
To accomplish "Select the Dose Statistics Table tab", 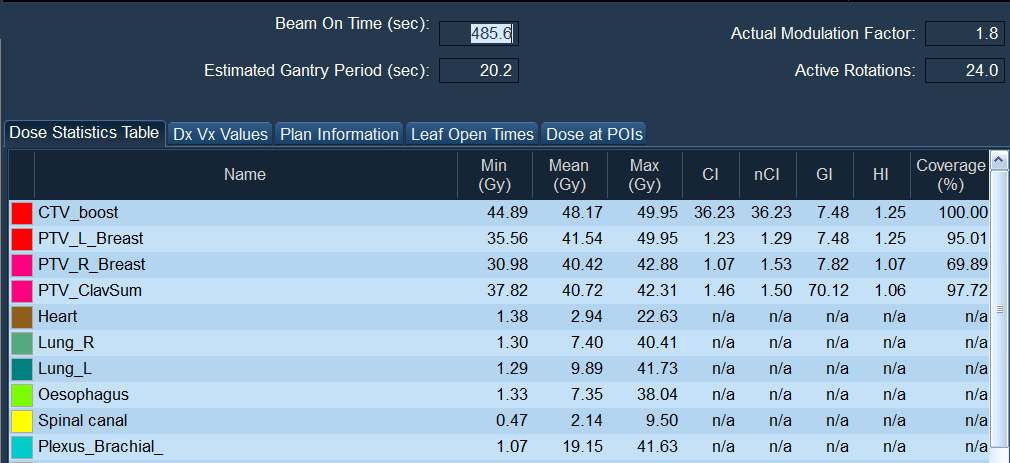I will click(x=84, y=133).
